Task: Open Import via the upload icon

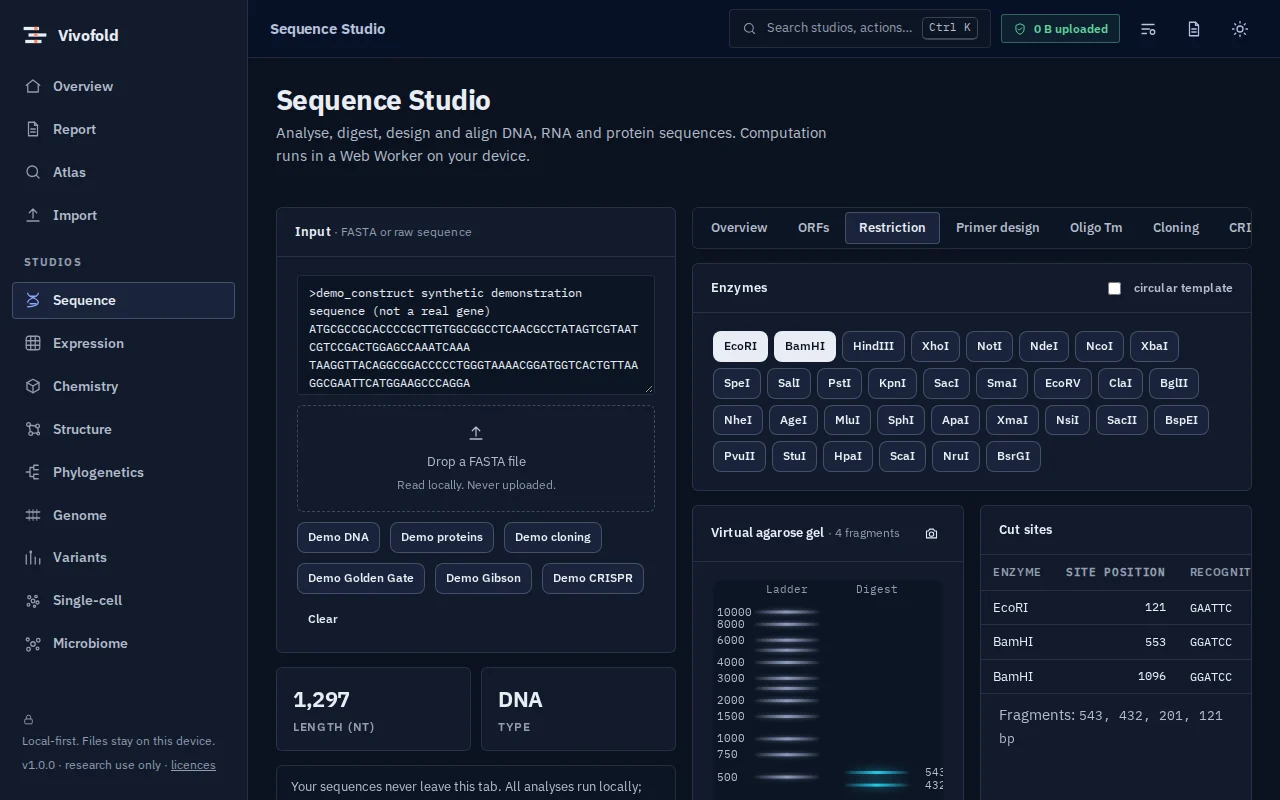Action: click(33, 215)
